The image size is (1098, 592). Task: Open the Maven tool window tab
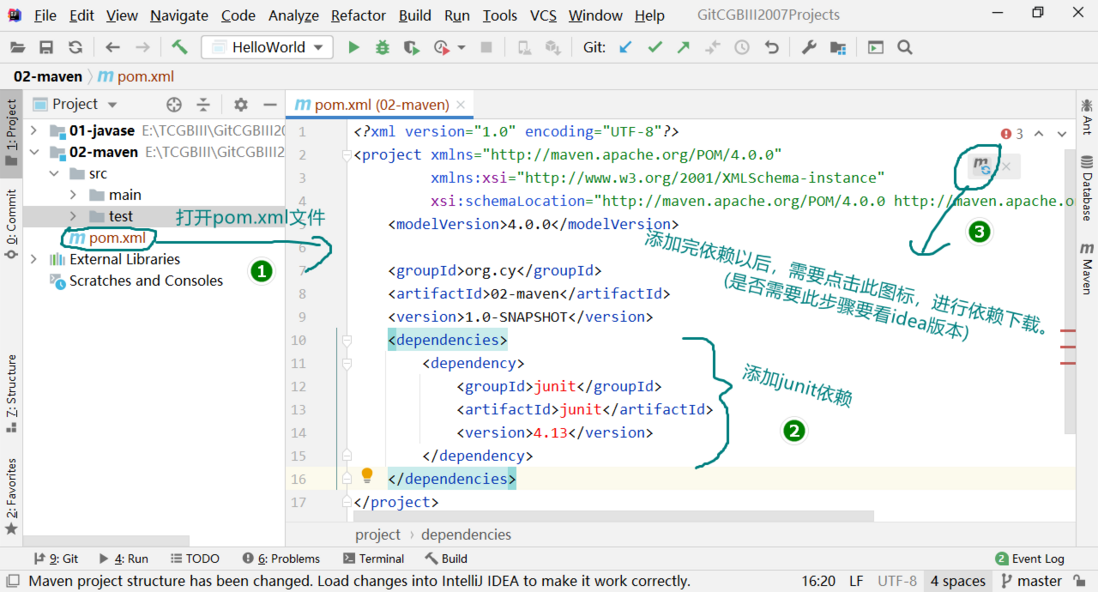pos(1086,268)
